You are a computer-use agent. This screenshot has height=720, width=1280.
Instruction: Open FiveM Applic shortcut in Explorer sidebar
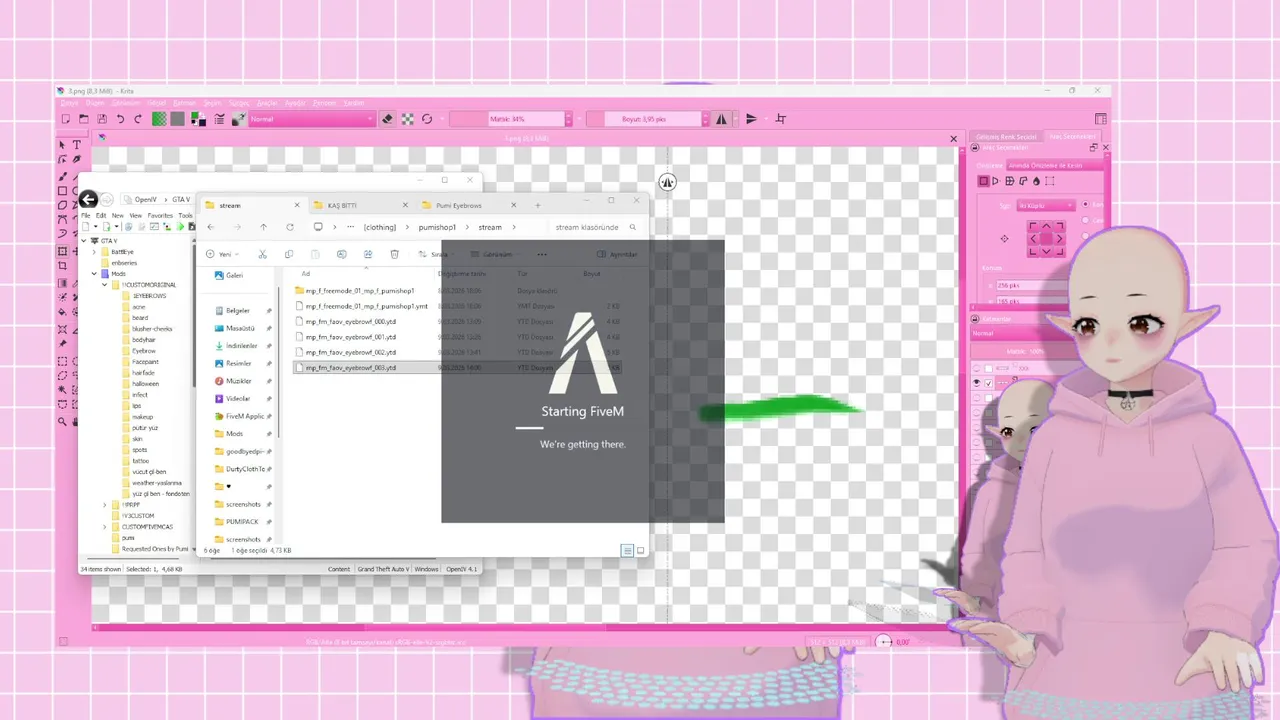click(239, 416)
